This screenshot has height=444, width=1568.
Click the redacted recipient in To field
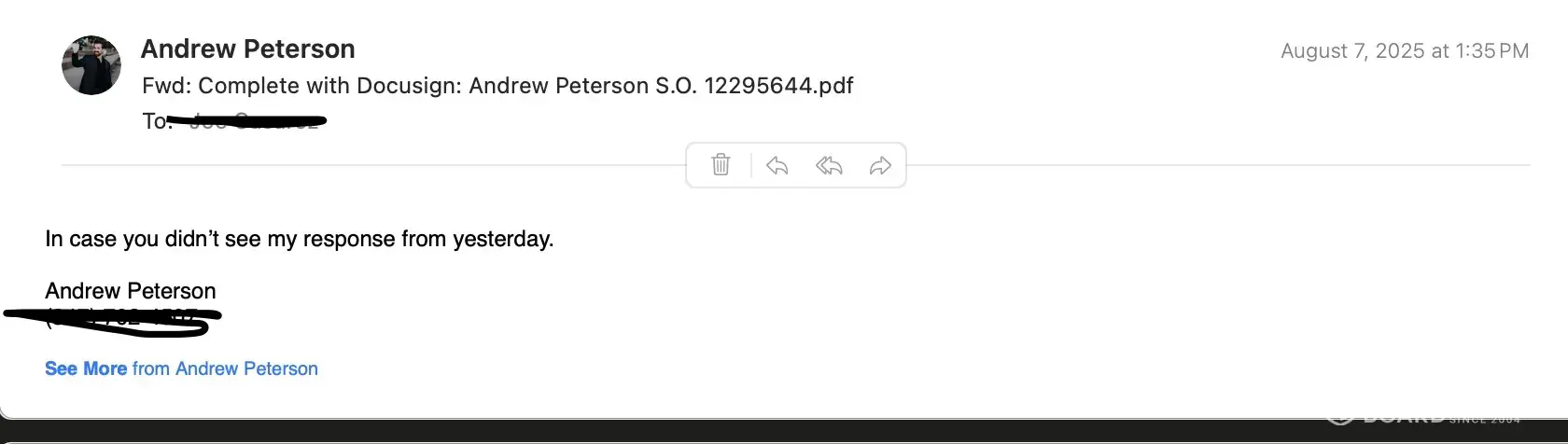click(x=254, y=121)
